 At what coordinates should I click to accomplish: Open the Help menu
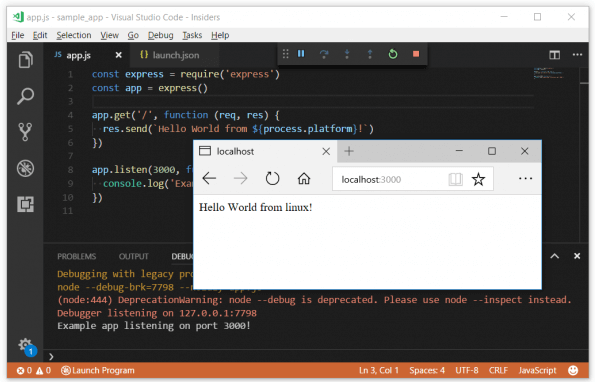[220, 35]
